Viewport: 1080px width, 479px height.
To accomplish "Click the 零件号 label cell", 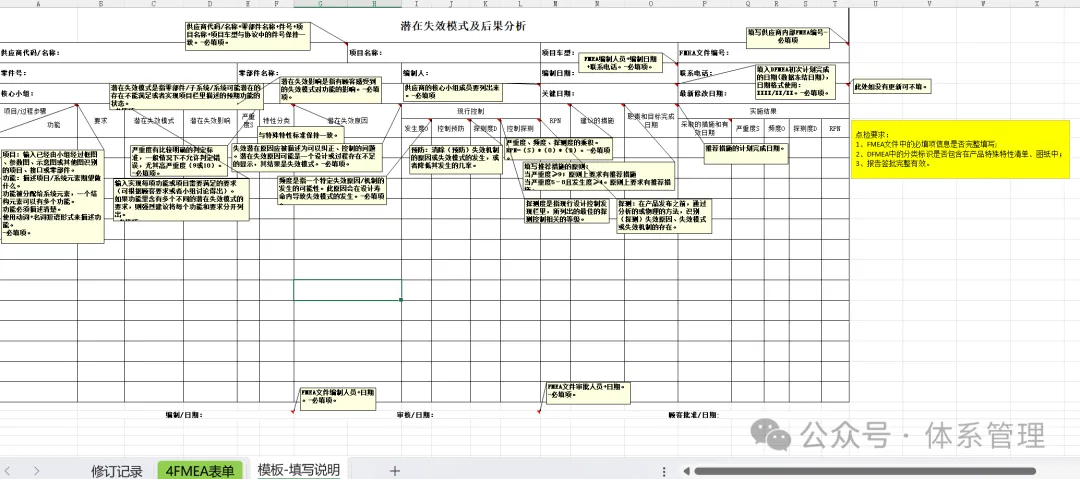I will tap(14, 72).
